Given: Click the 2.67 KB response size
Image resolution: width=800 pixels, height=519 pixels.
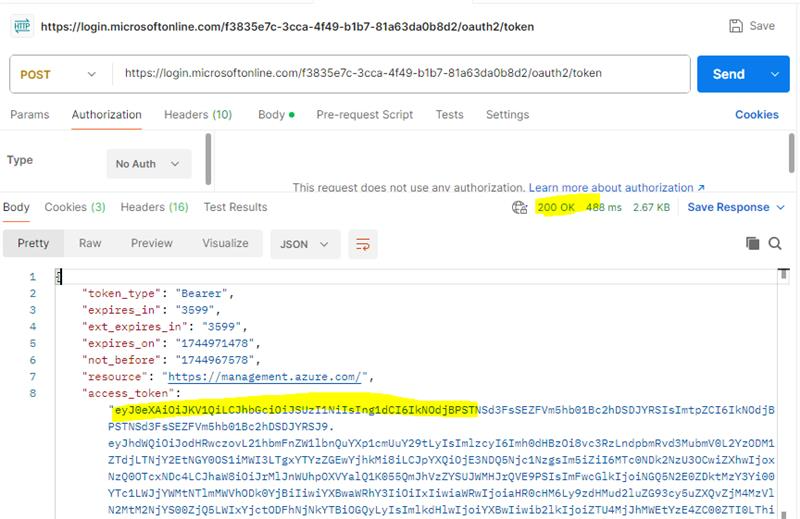Looking at the screenshot, I should [x=651, y=207].
